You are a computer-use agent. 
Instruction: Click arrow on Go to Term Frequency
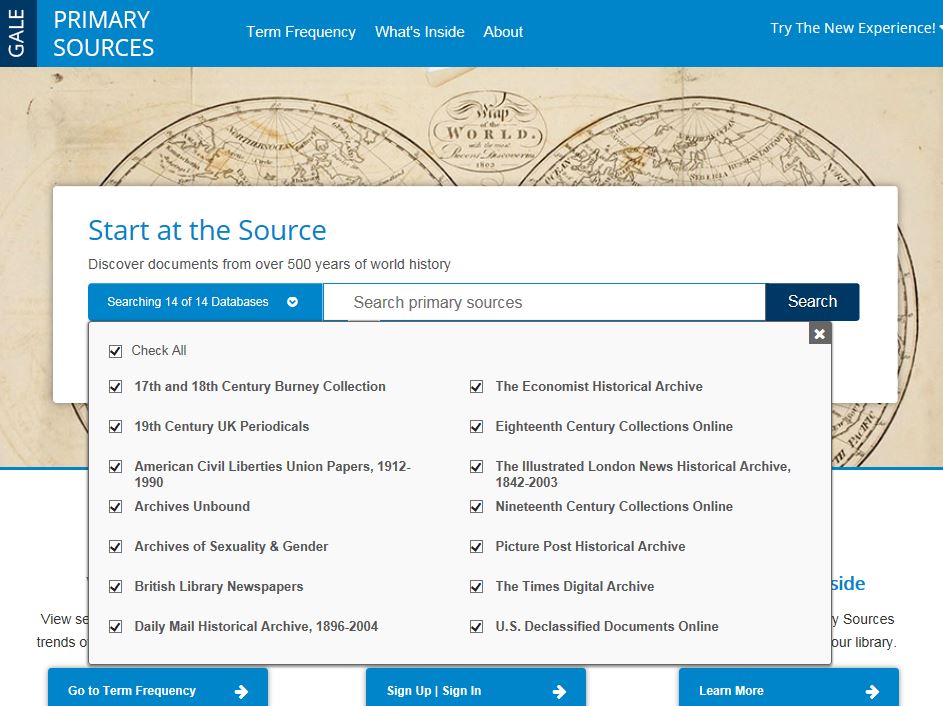click(x=241, y=691)
